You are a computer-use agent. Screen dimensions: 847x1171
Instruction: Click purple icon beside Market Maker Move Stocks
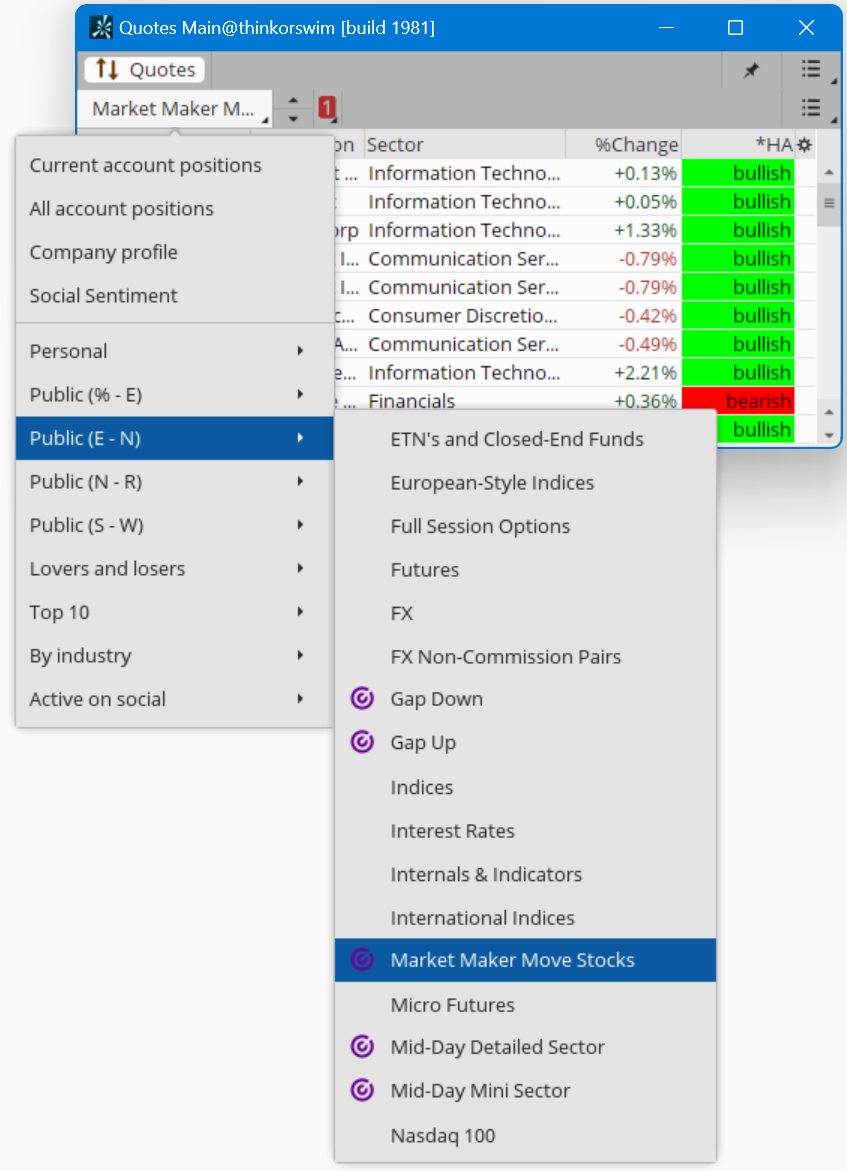(x=362, y=960)
